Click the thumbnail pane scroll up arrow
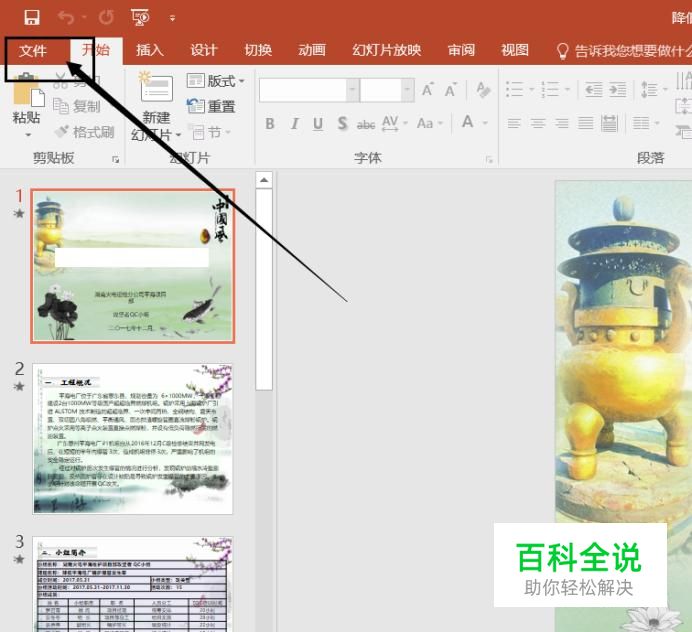 click(x=264, y=180)
